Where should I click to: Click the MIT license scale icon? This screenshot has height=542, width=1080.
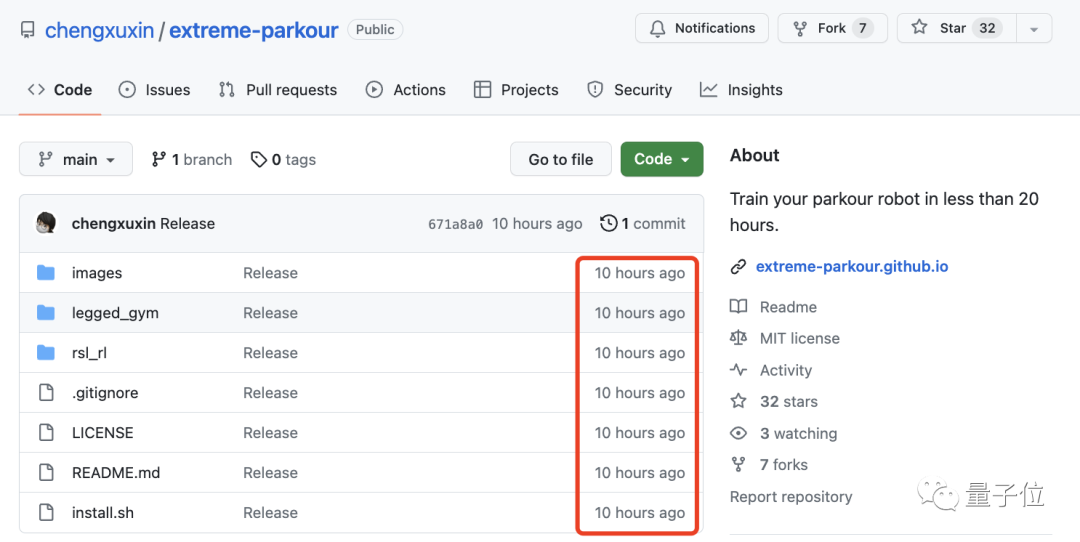739,339
